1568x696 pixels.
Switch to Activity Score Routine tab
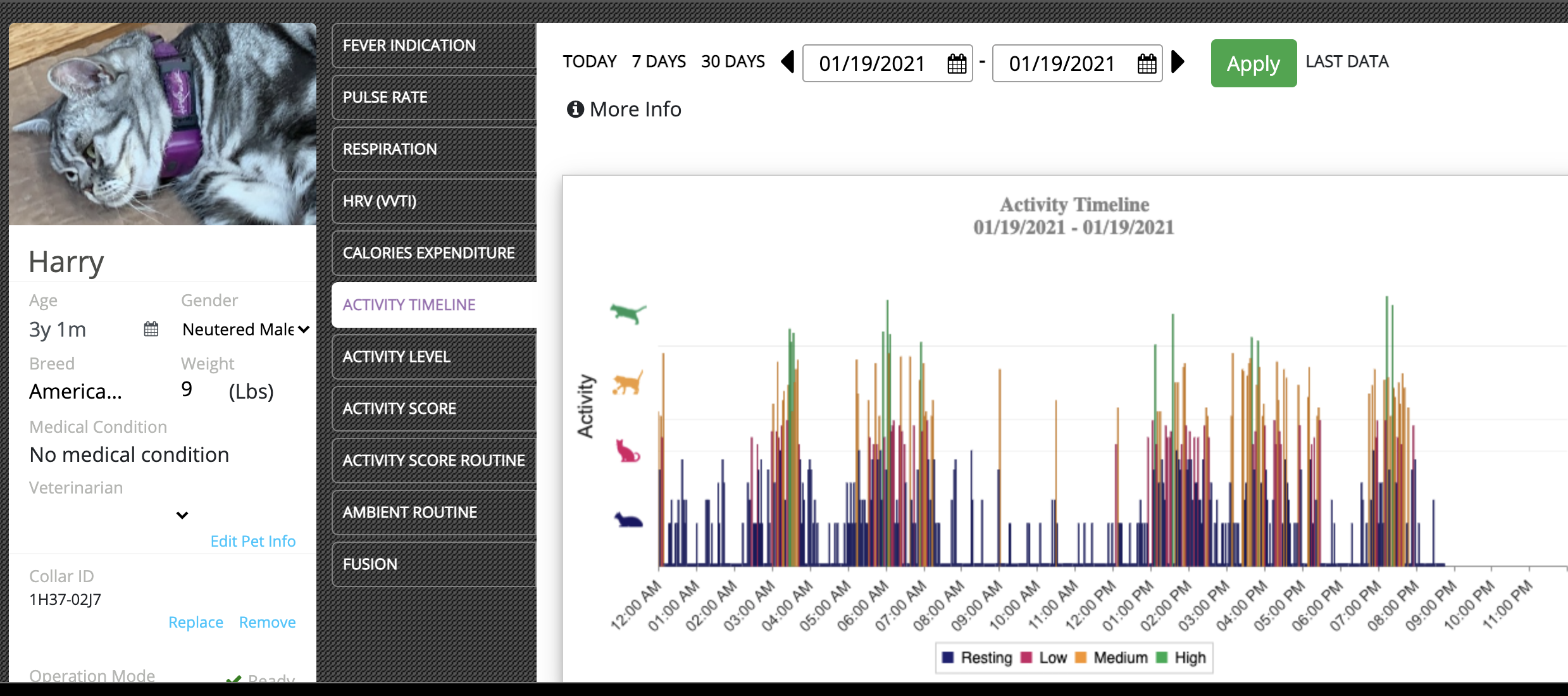pos(433,461)
